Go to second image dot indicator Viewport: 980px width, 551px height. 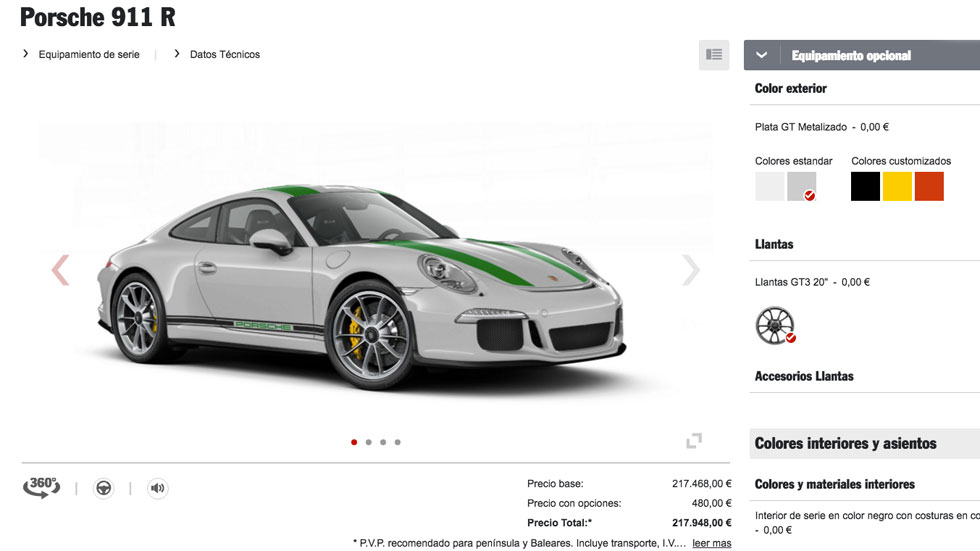369,442
